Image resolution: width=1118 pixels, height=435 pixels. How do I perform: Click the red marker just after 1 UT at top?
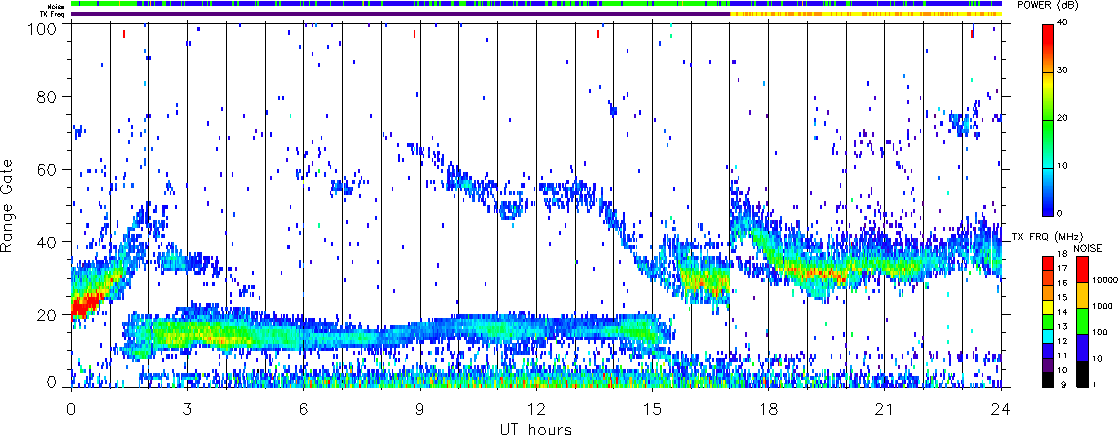point(123,34)
